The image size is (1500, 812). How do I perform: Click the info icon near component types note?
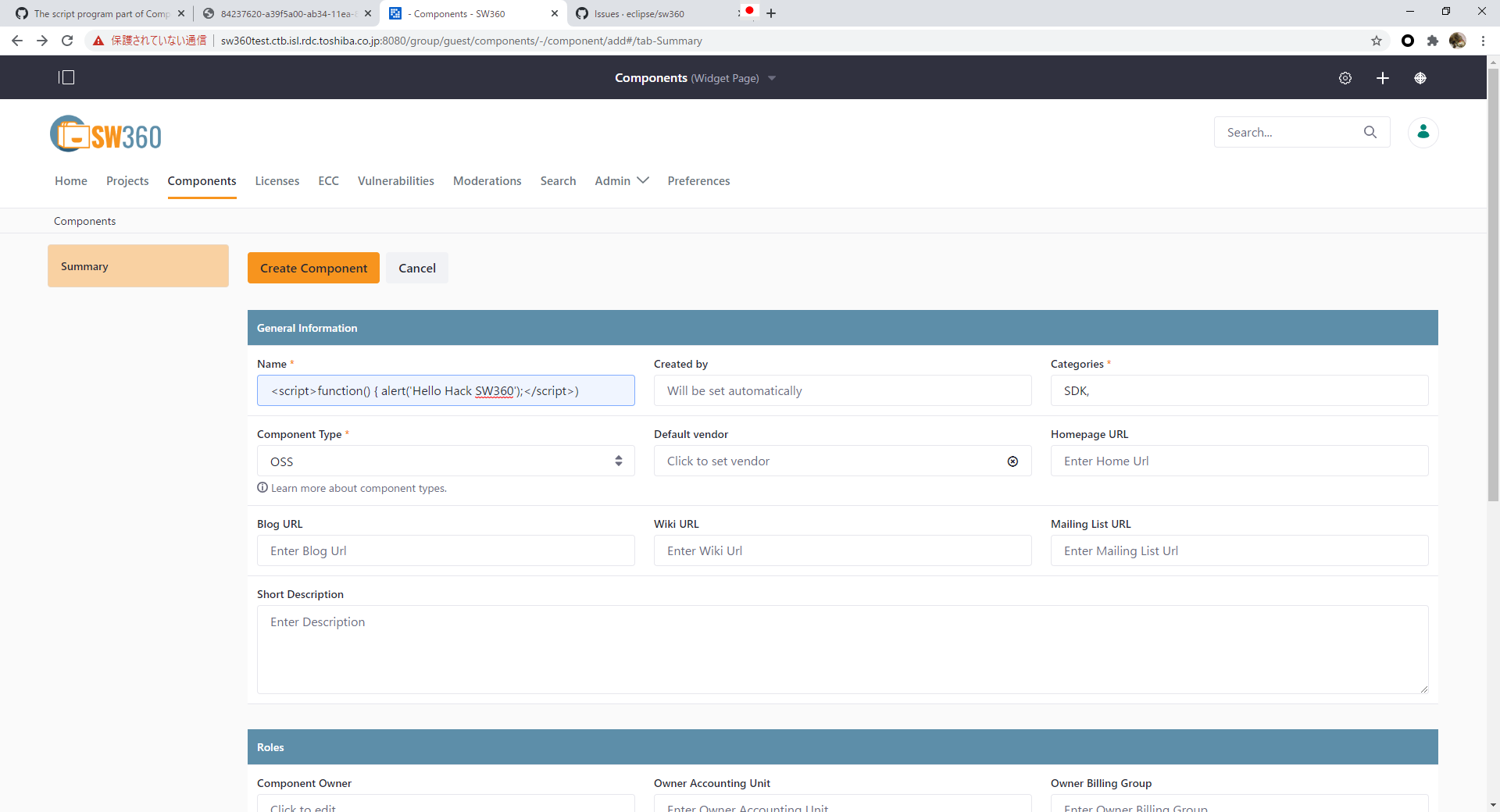262,487
